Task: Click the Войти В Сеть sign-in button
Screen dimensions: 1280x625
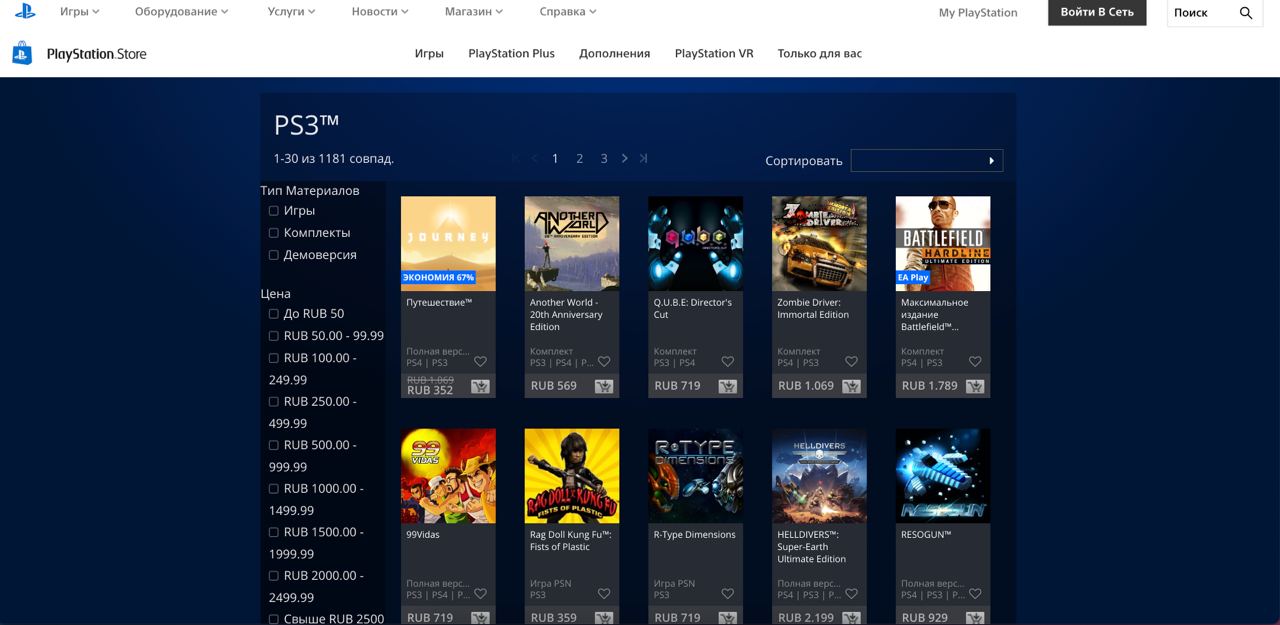Action: point(1097,12)
